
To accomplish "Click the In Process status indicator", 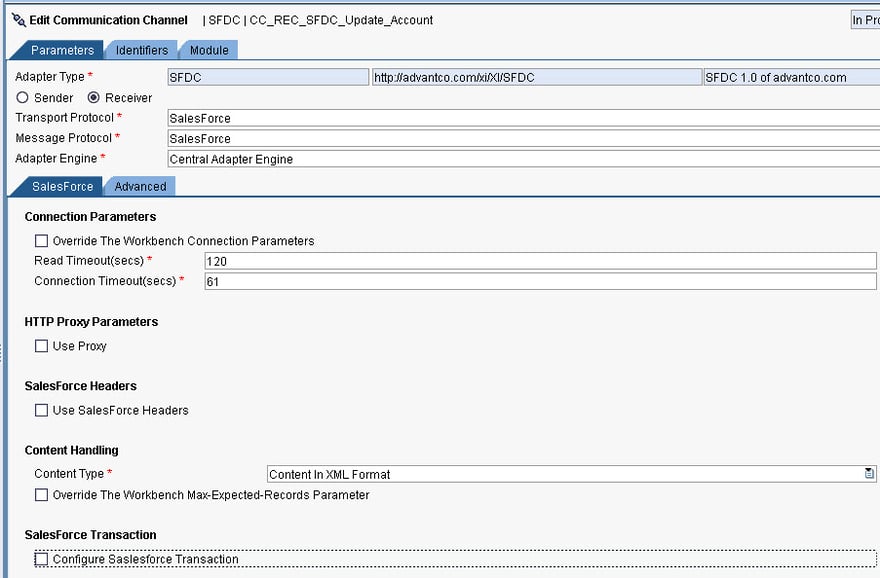I will 864,19.
